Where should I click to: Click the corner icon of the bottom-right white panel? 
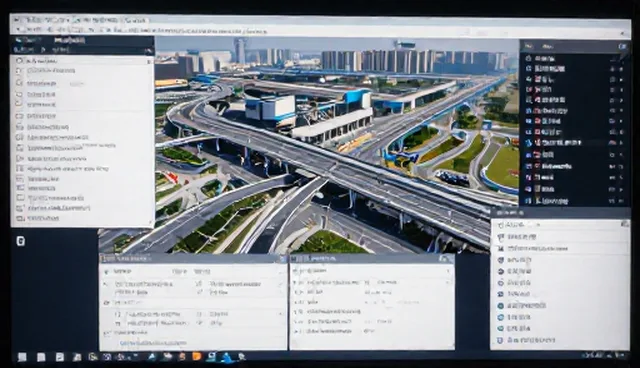pyautogui.click(x=624, y=224)
